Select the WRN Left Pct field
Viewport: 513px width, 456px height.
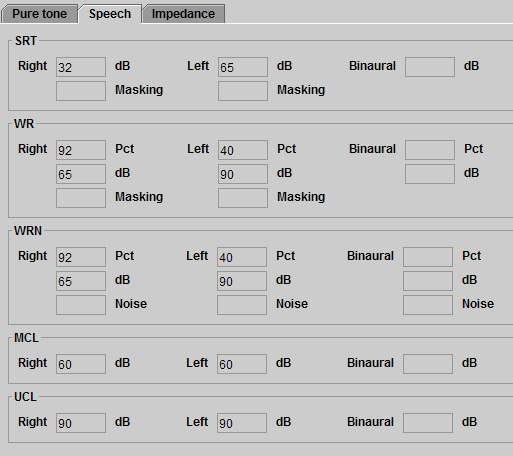[x=242, y=257]
